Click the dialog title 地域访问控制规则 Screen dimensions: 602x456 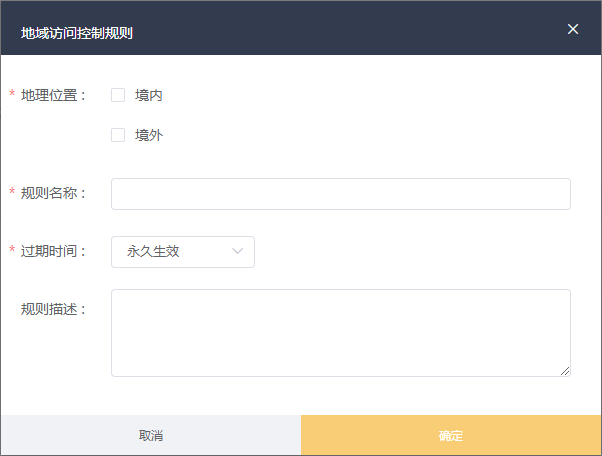tap(77, 32)
